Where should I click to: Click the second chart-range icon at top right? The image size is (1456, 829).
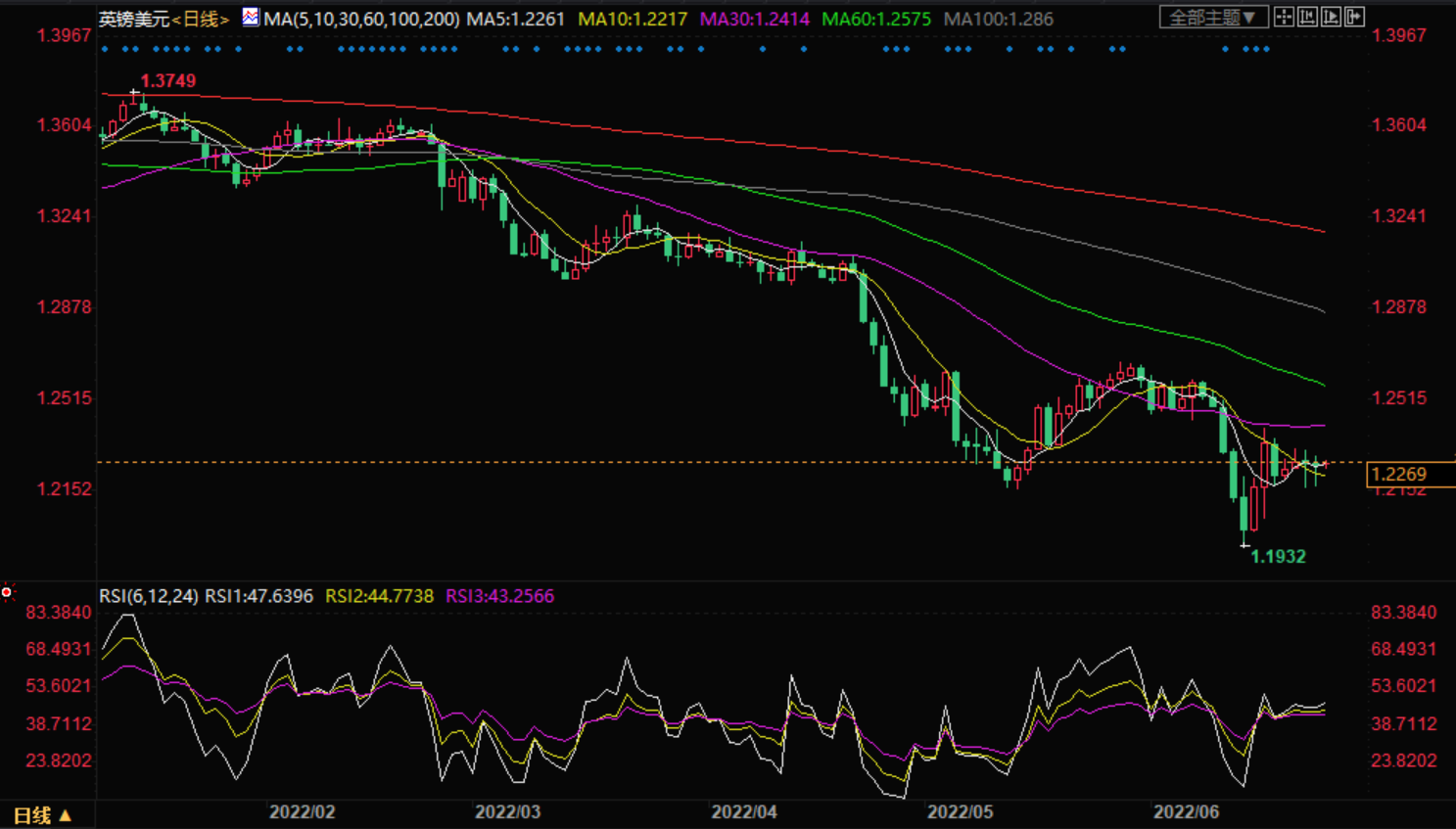1307,17
